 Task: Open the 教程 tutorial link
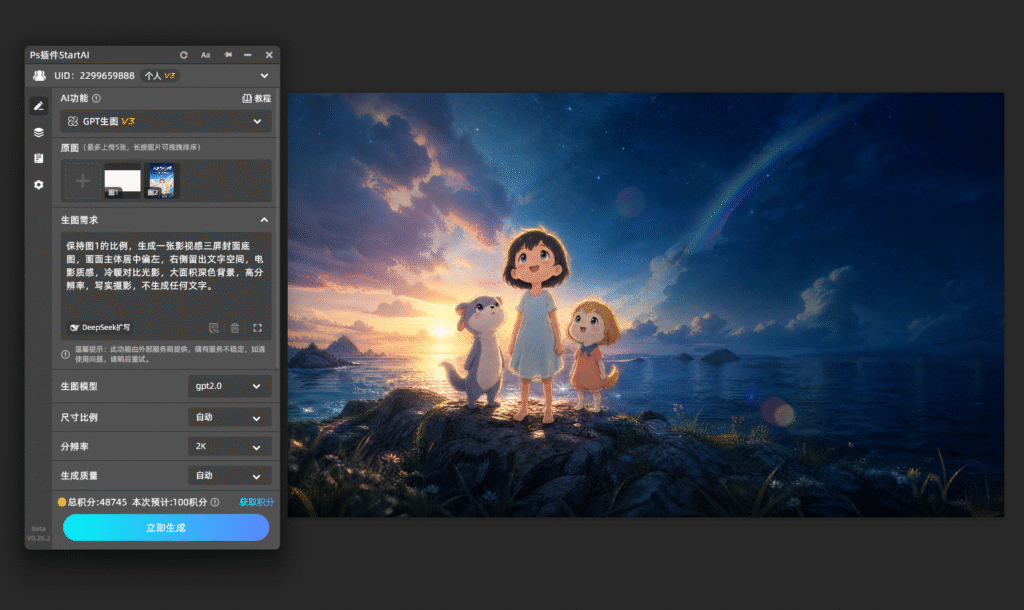point(257,98)
